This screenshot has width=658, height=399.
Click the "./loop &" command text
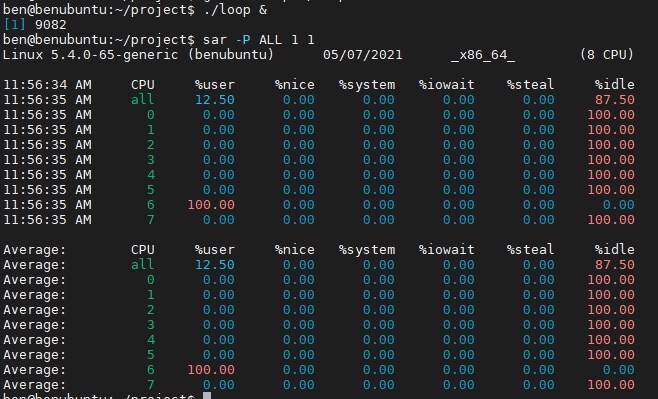pos(235,10)
